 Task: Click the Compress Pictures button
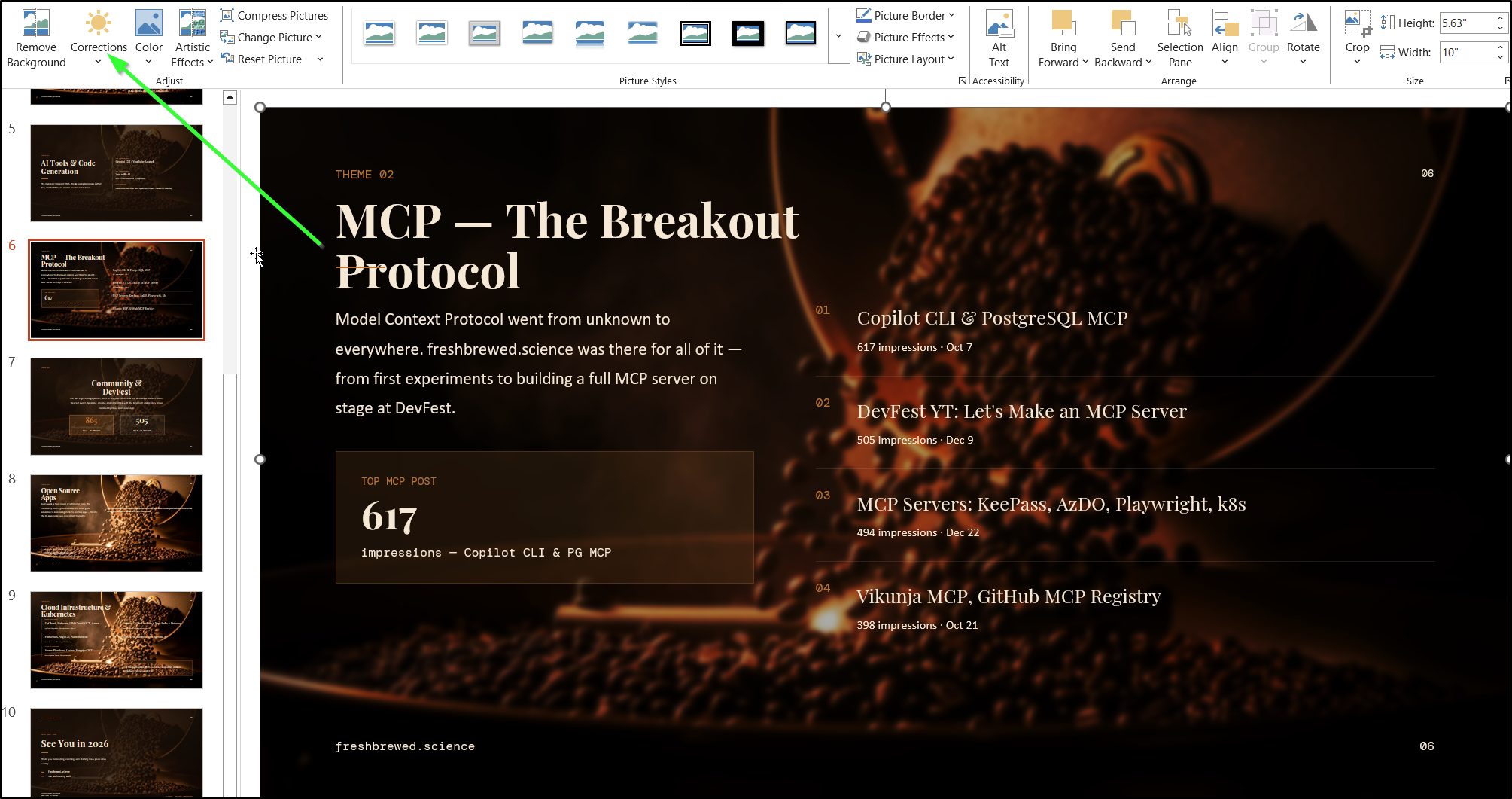(274, 15)
